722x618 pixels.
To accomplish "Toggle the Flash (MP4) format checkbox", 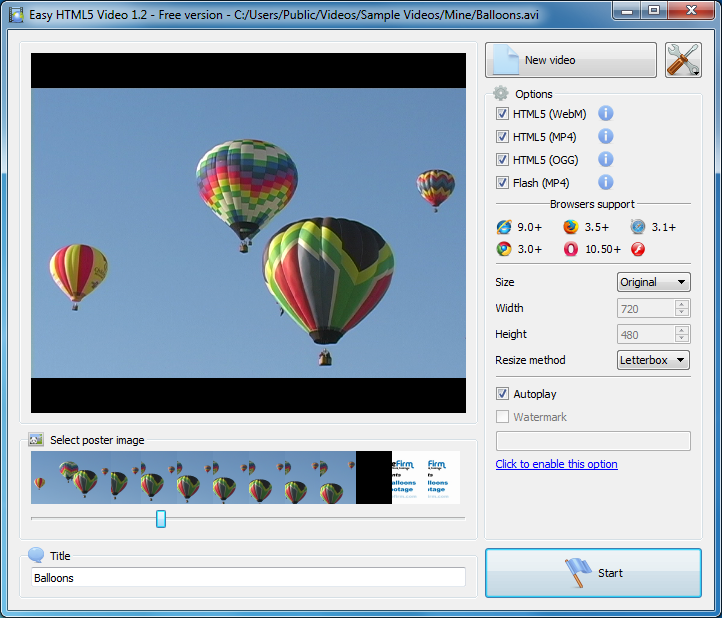I will click(503, 183).
